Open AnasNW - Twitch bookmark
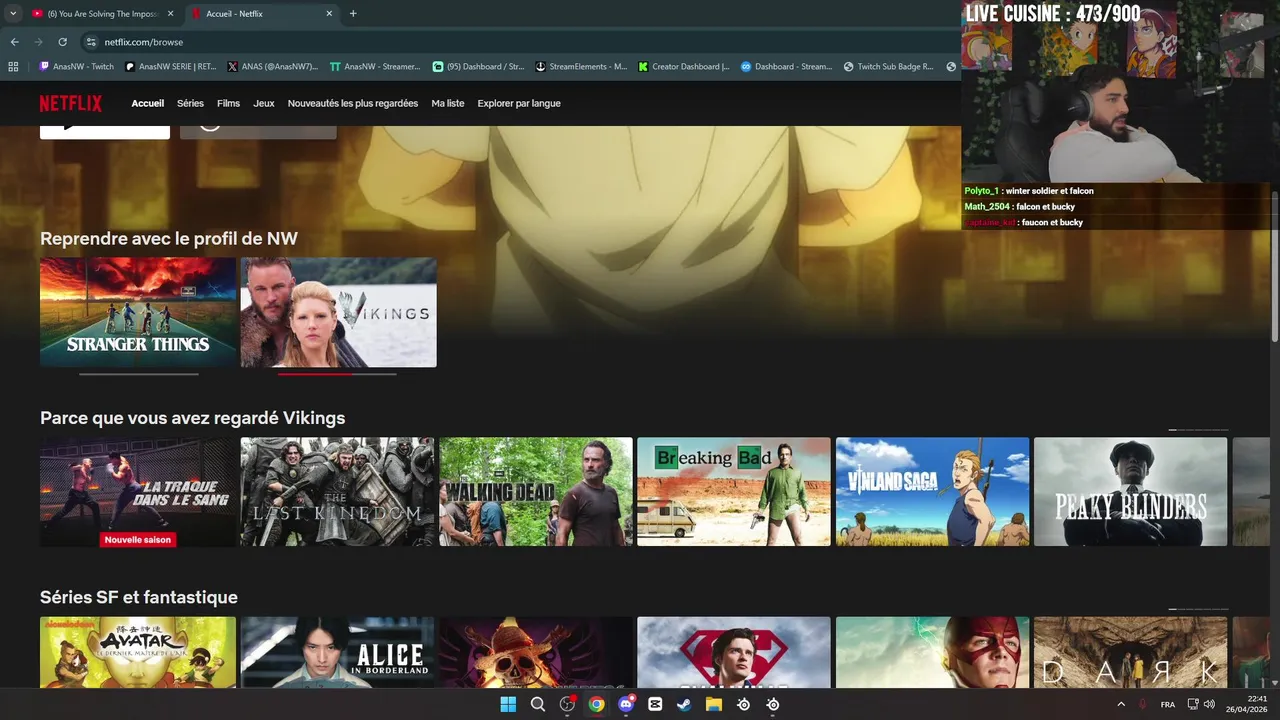The image size is (1280, 720). click(76, 67)
